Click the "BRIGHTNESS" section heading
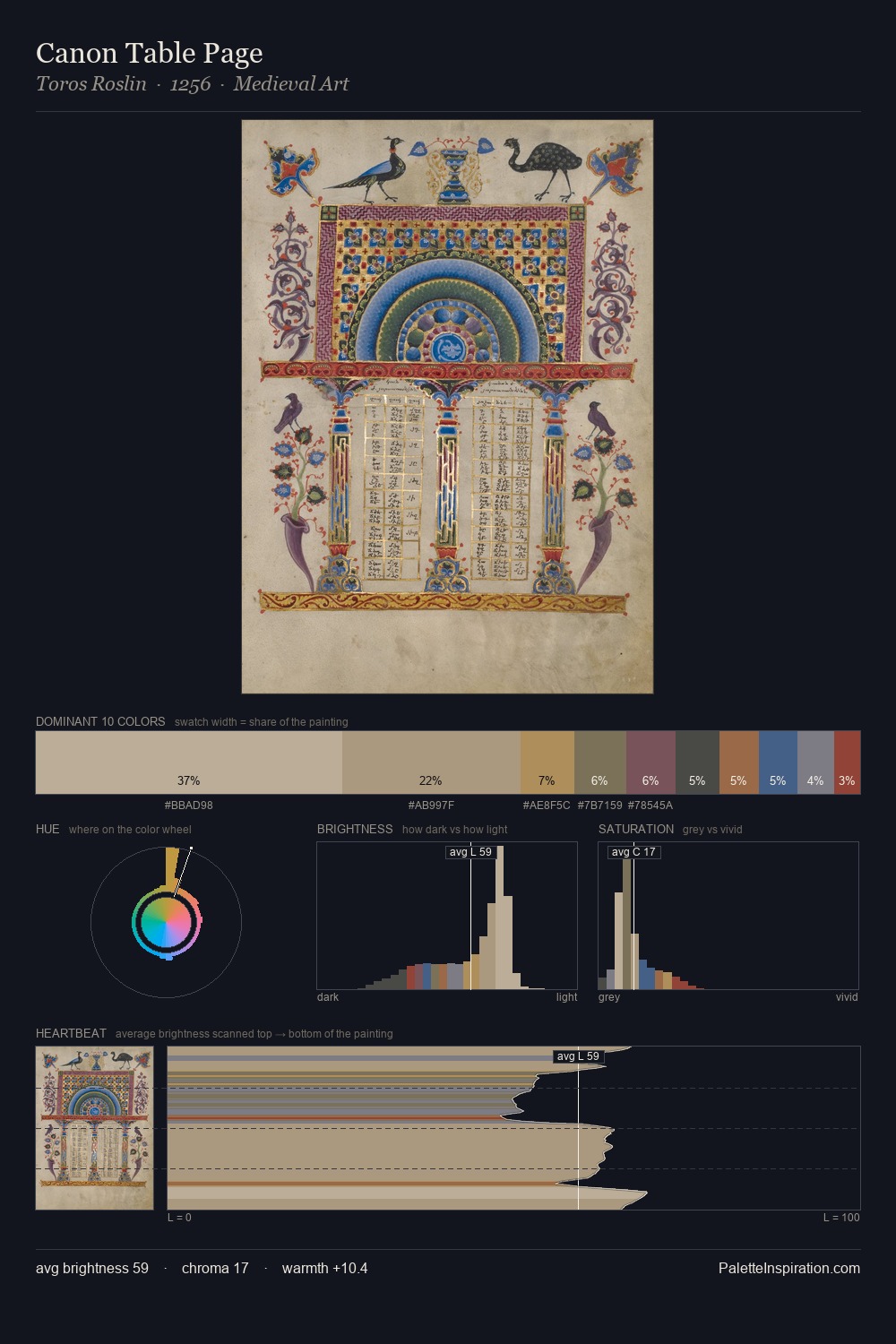 (x=355, y=829)
